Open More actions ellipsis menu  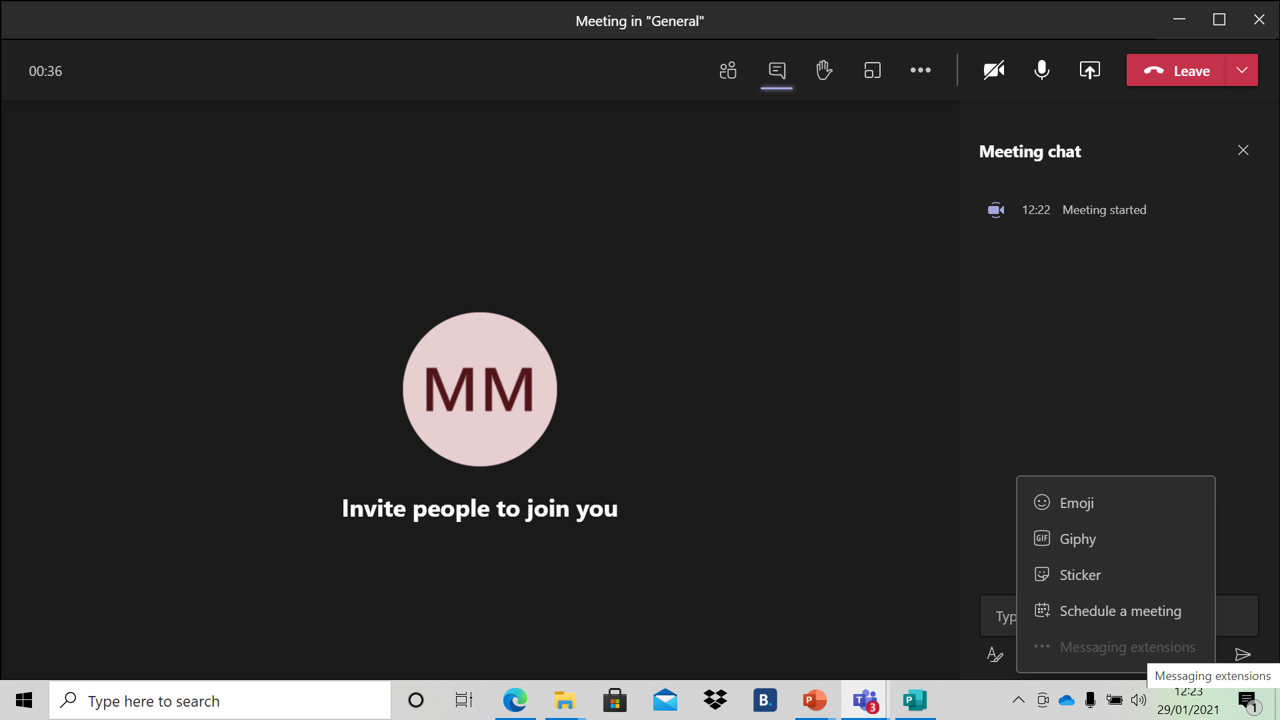tap(920, 70)
